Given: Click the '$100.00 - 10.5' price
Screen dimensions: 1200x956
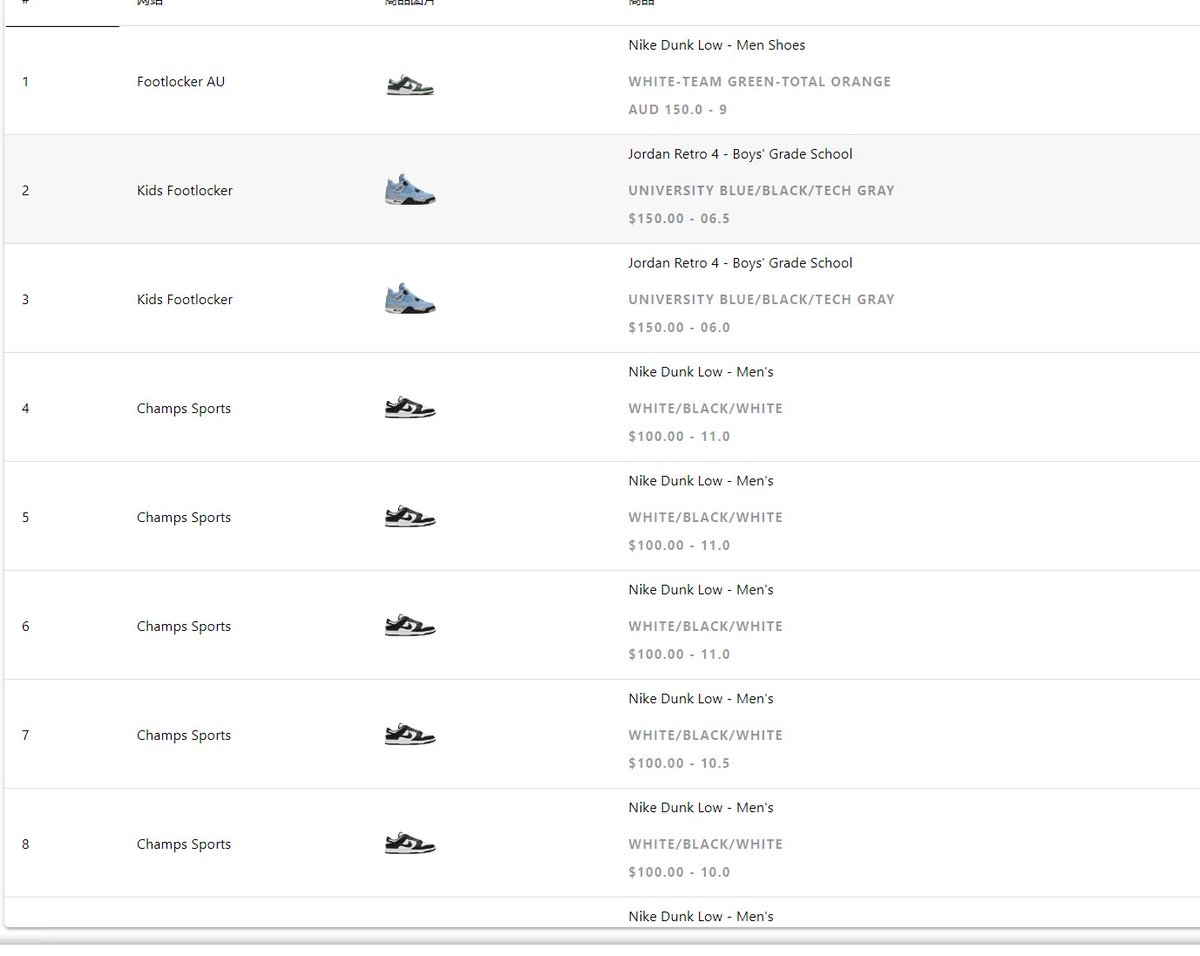Looking at the screenshot, I should 679,763.
